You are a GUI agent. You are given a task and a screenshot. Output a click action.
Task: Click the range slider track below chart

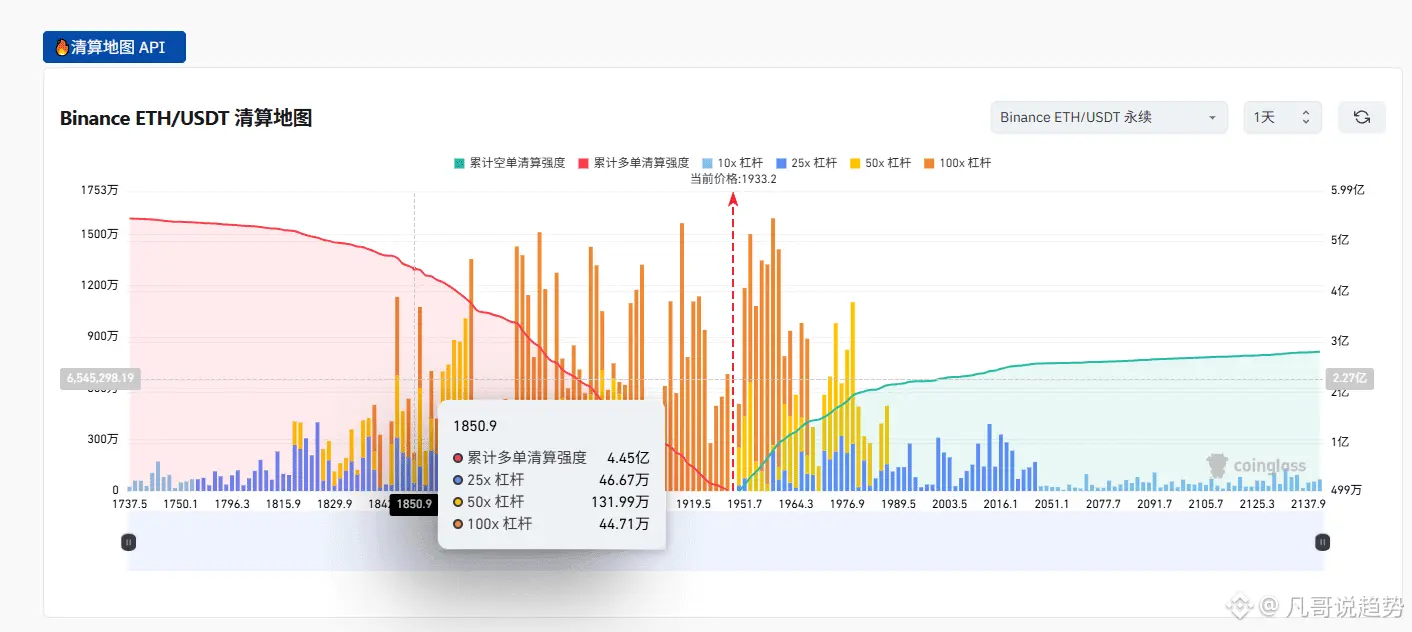coord(725,542)
